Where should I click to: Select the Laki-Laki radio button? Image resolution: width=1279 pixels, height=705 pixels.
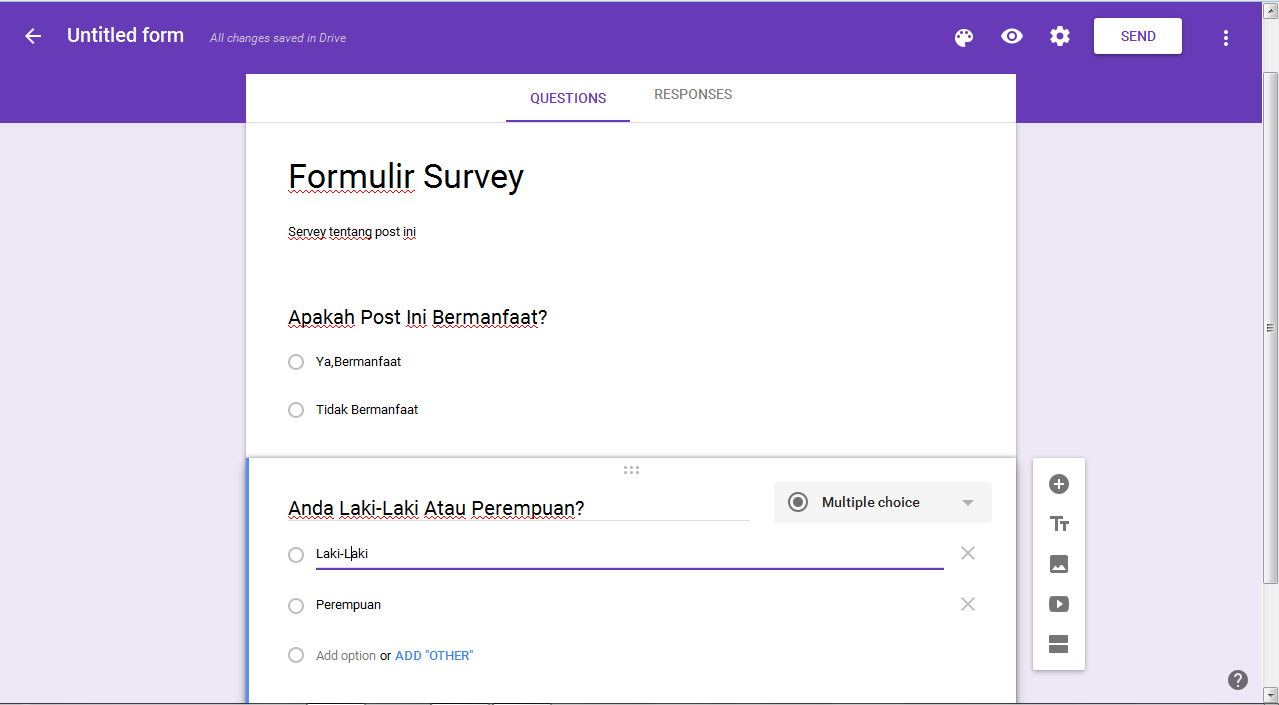(296, 554)
